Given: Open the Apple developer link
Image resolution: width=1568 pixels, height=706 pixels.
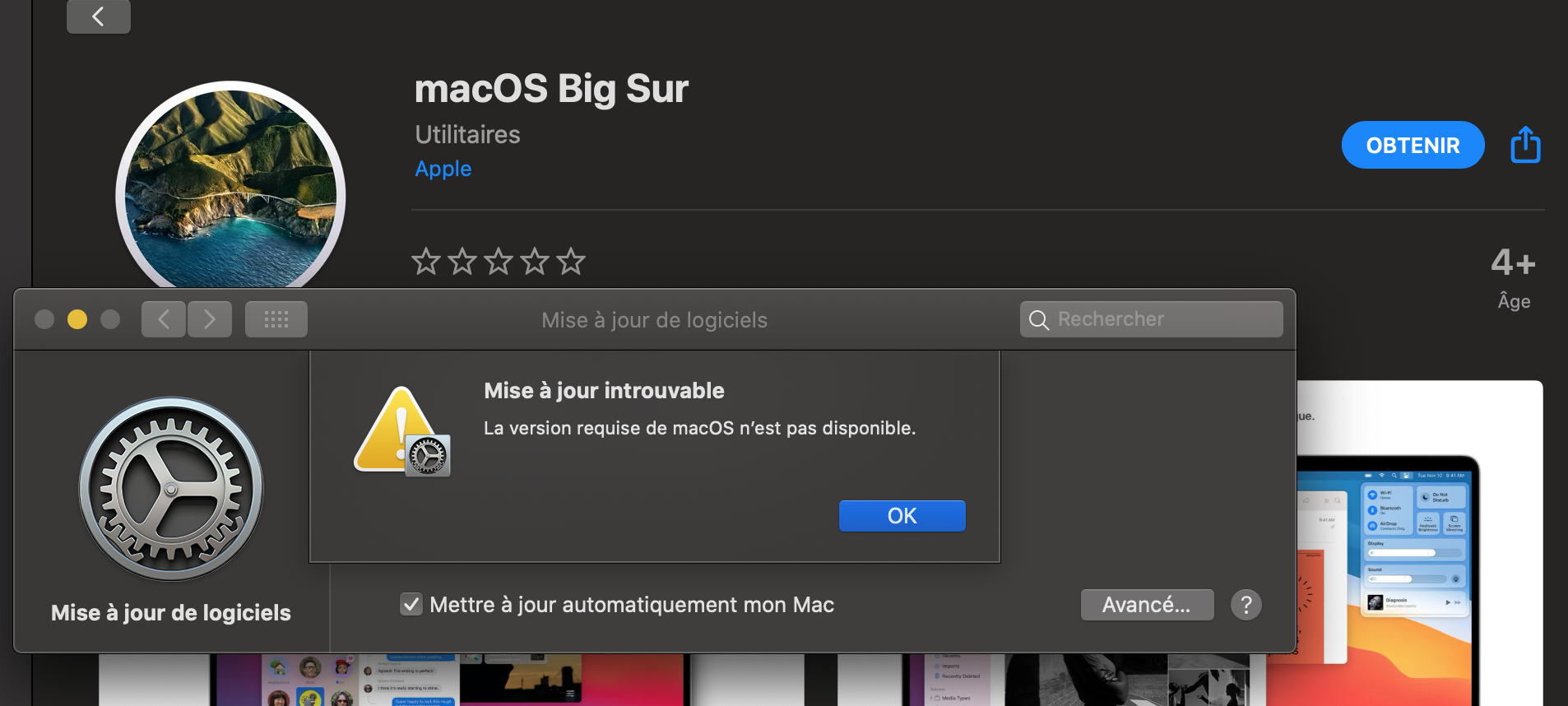Looking at the screenshot, I should pos(443,169).
